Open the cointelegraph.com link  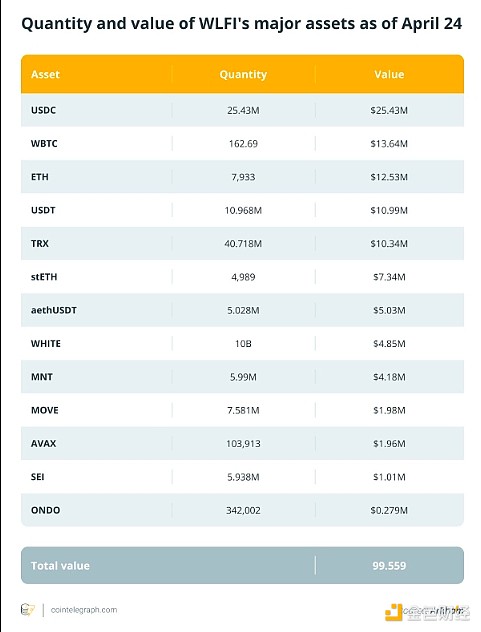coord(84,610)
